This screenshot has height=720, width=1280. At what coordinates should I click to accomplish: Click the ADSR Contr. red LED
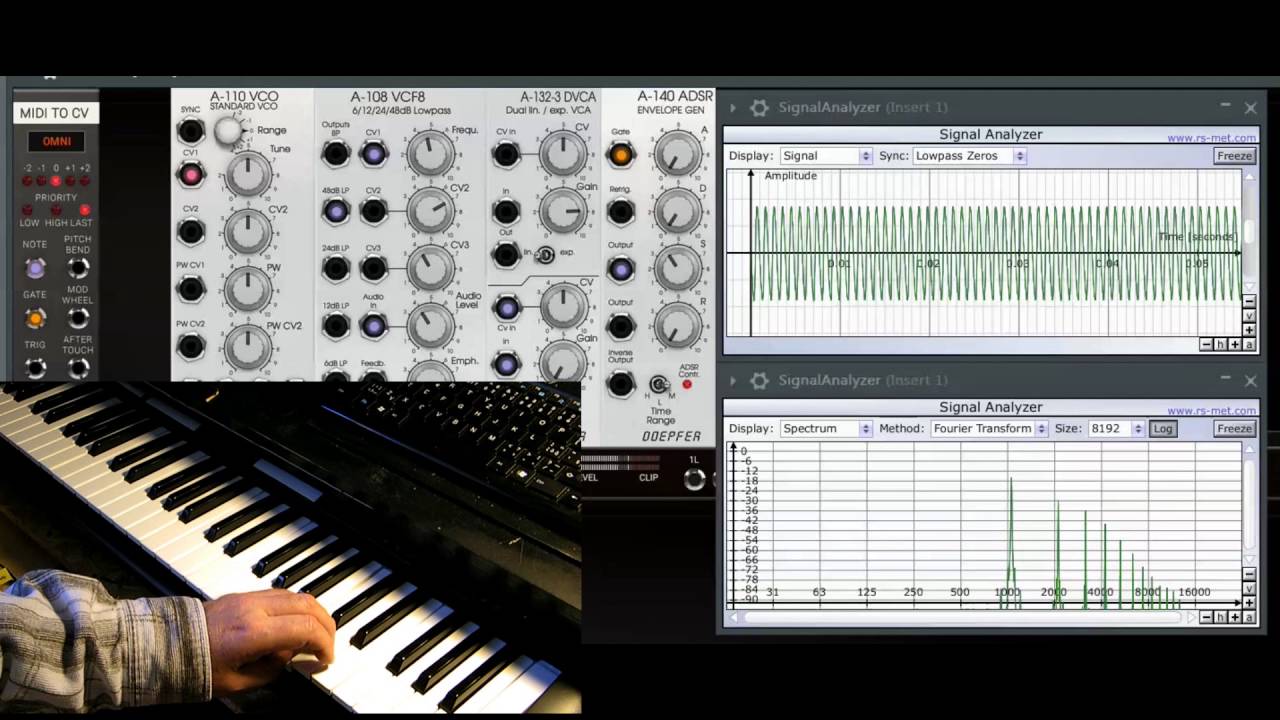687,384
